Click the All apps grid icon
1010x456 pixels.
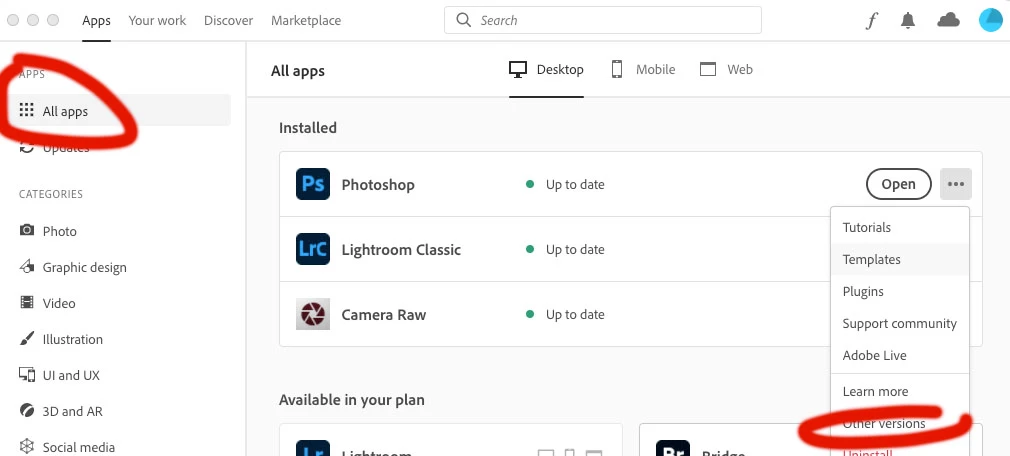pyautogui.click(x=26, y=110)
